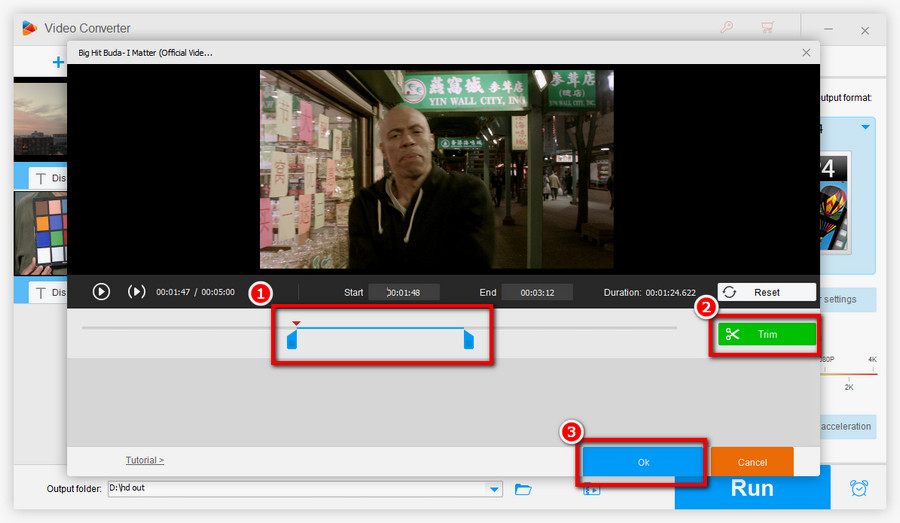The height and width of the screenshot is (523, 900).
Task: Click the key register icon
Action: (727, 27)
